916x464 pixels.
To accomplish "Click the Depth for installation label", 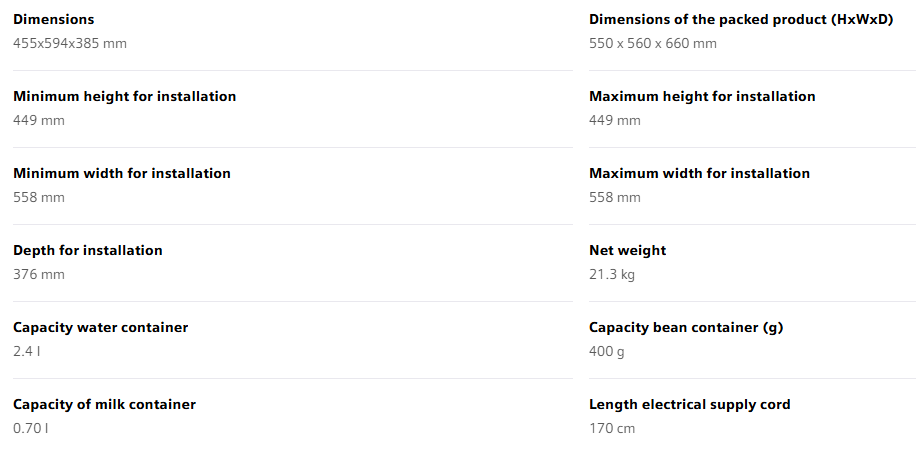I will click(x=88, y=251).
